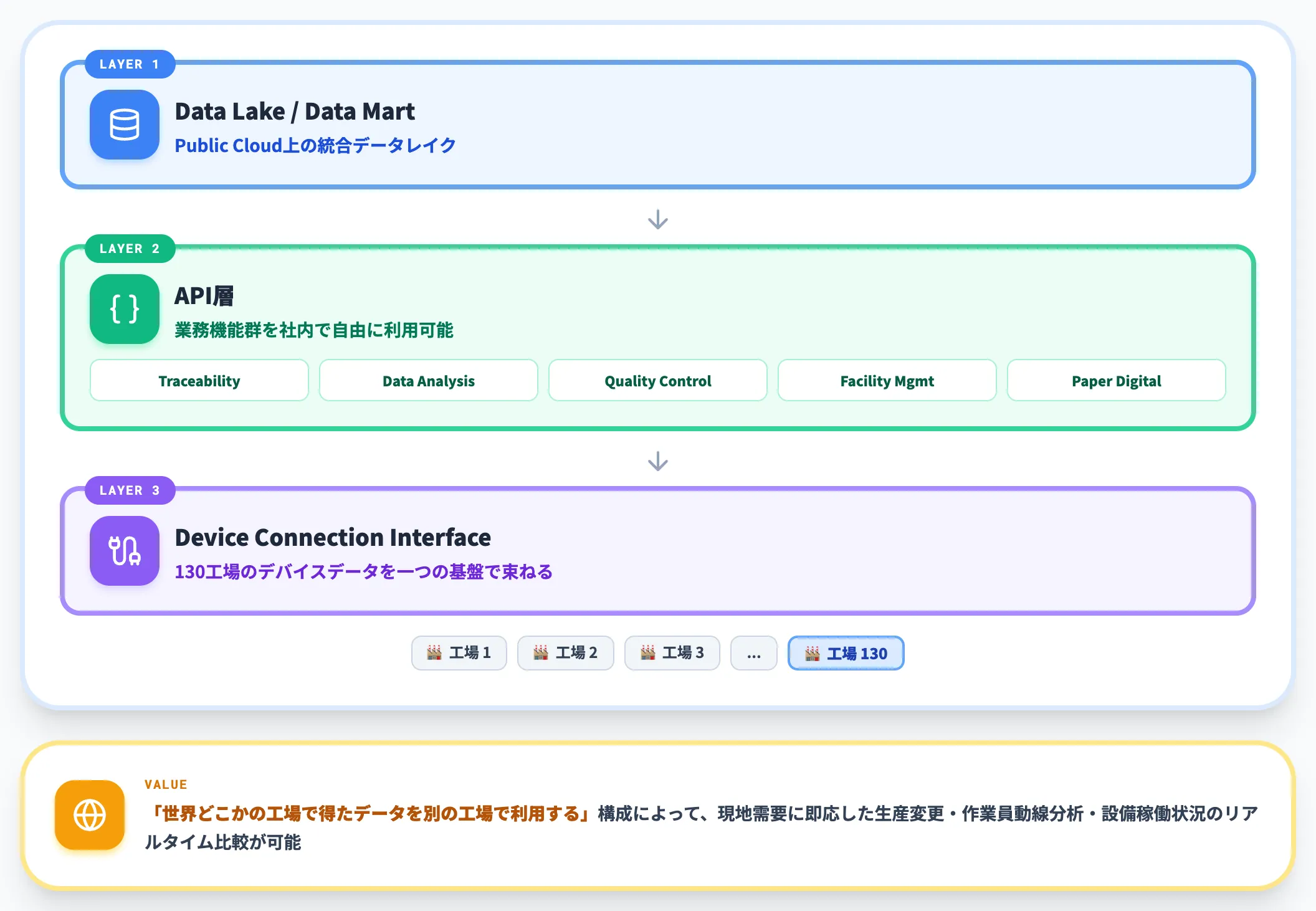Click the factory icon in 工場 1 chip

pos(434,653)
